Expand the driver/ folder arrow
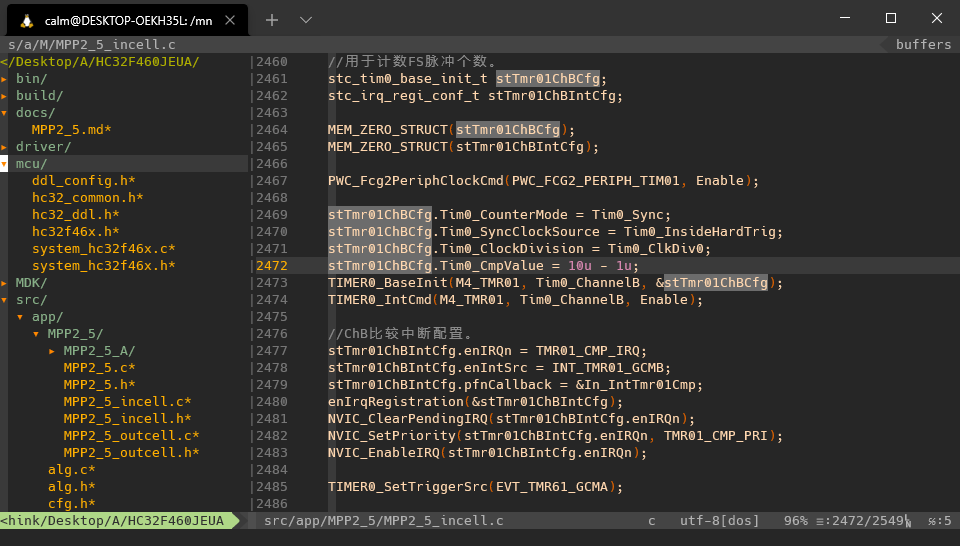Viewport: 960px width, 546px height. pyautogui.click(x=4, y=147)
